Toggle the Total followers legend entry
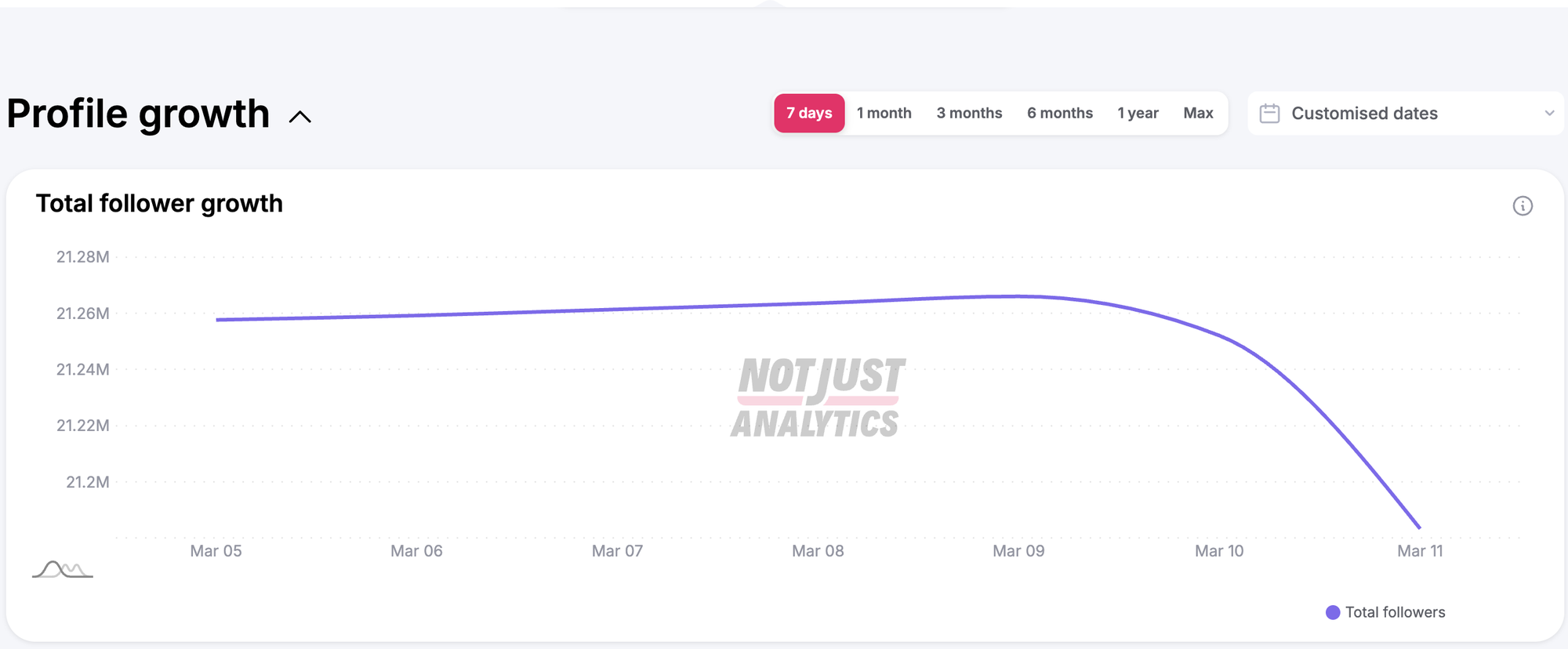1568x649 pixels. click(1385, 612)
